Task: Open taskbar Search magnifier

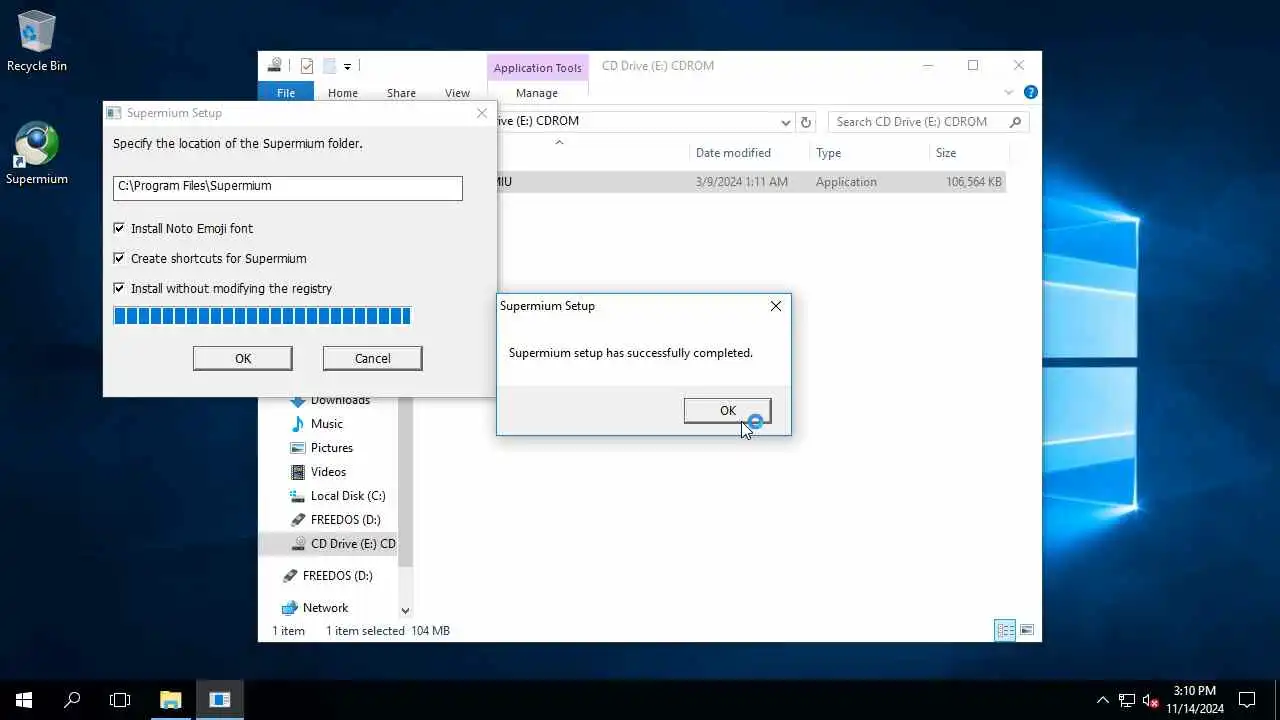Action: point(72,700)
